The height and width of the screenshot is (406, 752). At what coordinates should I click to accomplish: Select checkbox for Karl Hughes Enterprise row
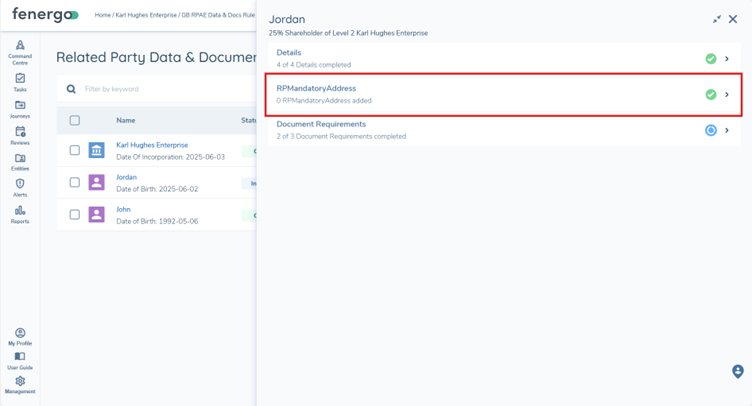75,151
